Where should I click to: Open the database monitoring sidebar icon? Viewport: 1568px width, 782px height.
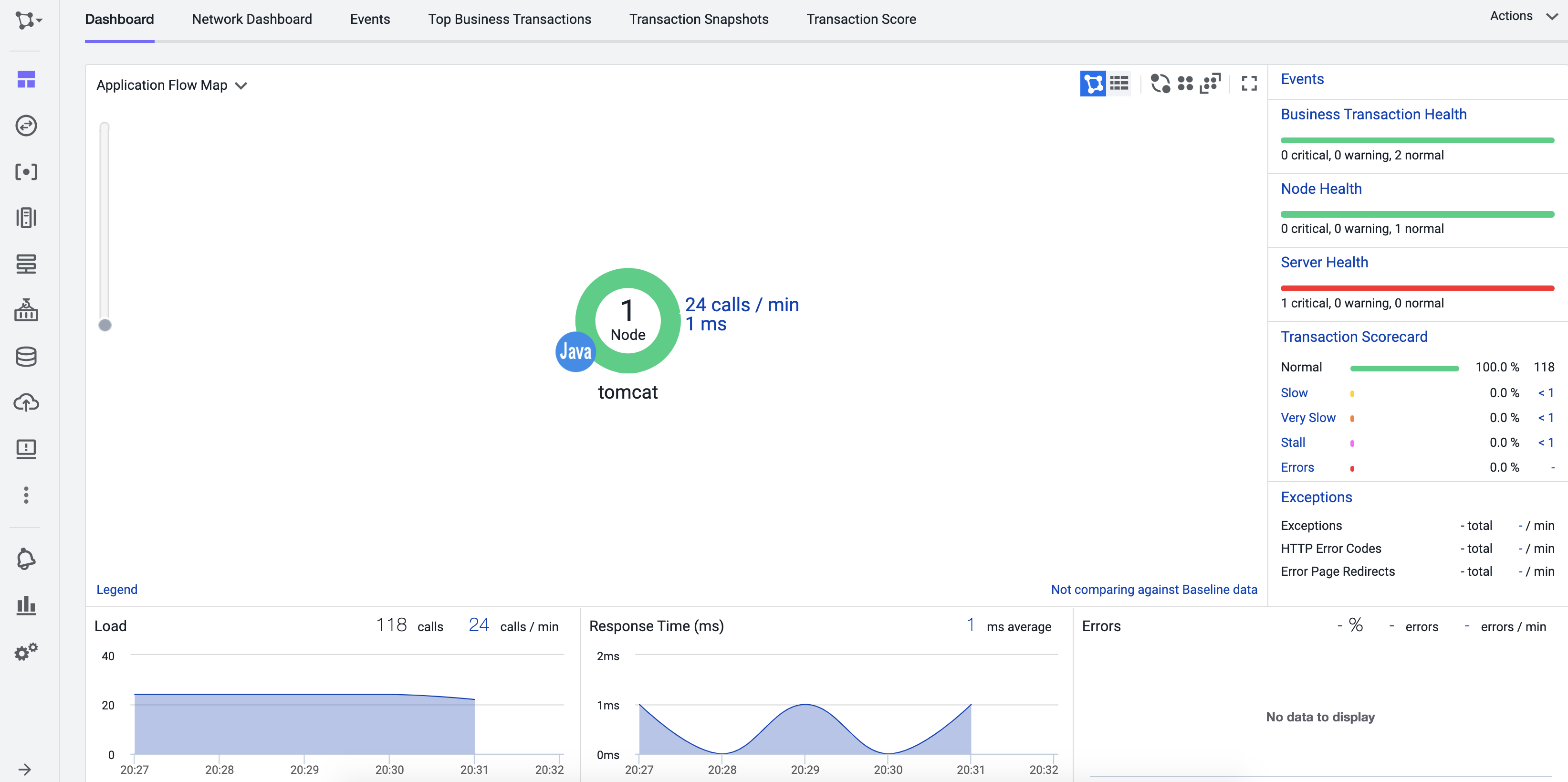pyautogui.click(x=26, y=357)
